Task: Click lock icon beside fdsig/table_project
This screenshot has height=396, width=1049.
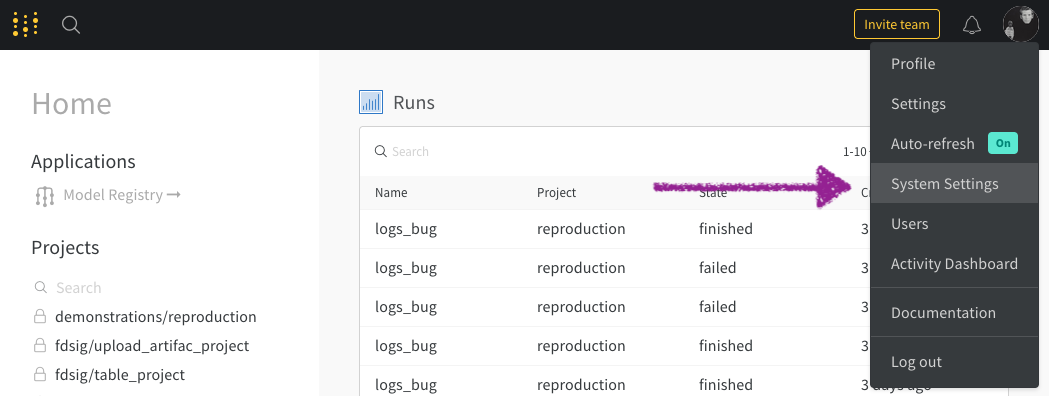Action: tap(40, 374)
